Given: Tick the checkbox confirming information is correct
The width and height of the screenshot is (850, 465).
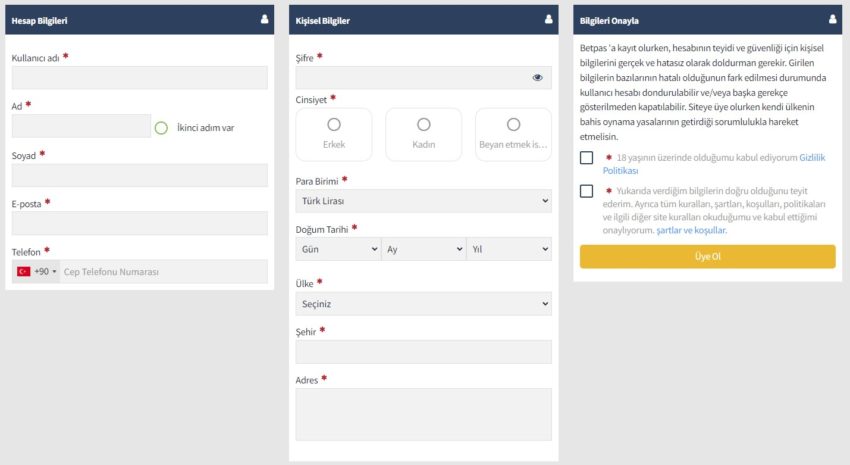Looking at the screenshot, I should [x=586, y=191].
